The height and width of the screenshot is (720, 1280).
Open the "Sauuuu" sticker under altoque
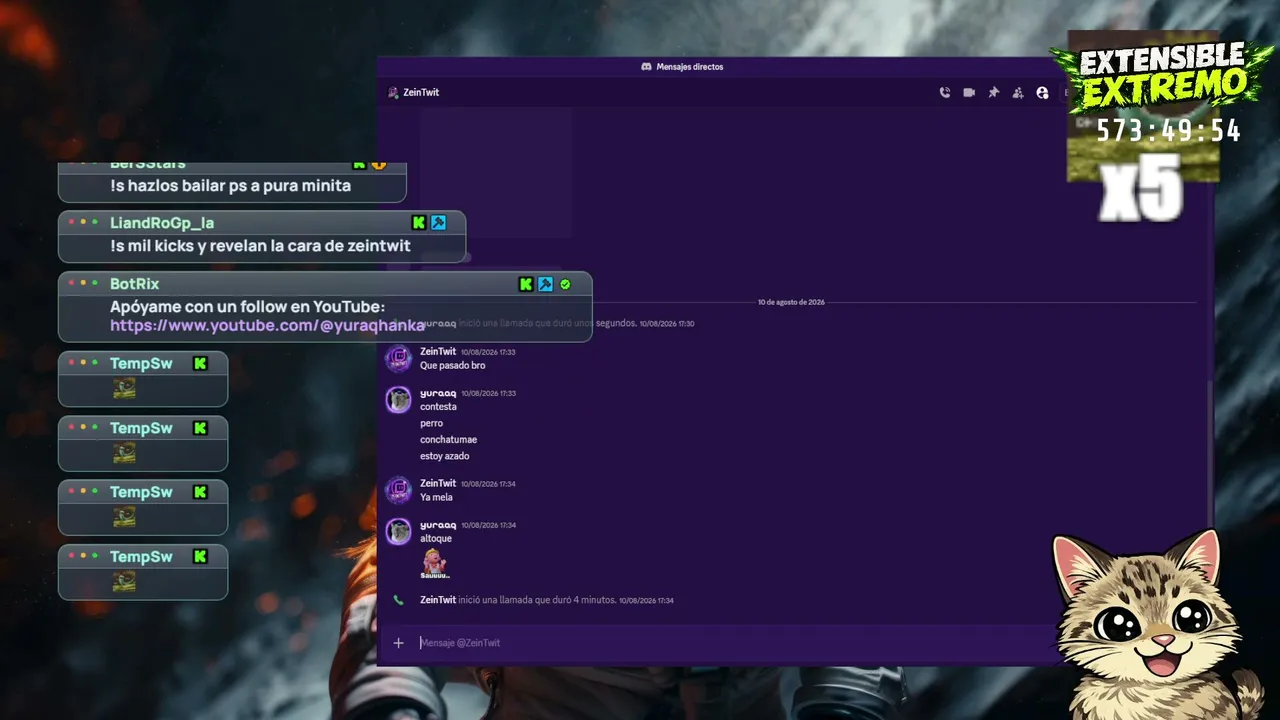tap(435, 563)
